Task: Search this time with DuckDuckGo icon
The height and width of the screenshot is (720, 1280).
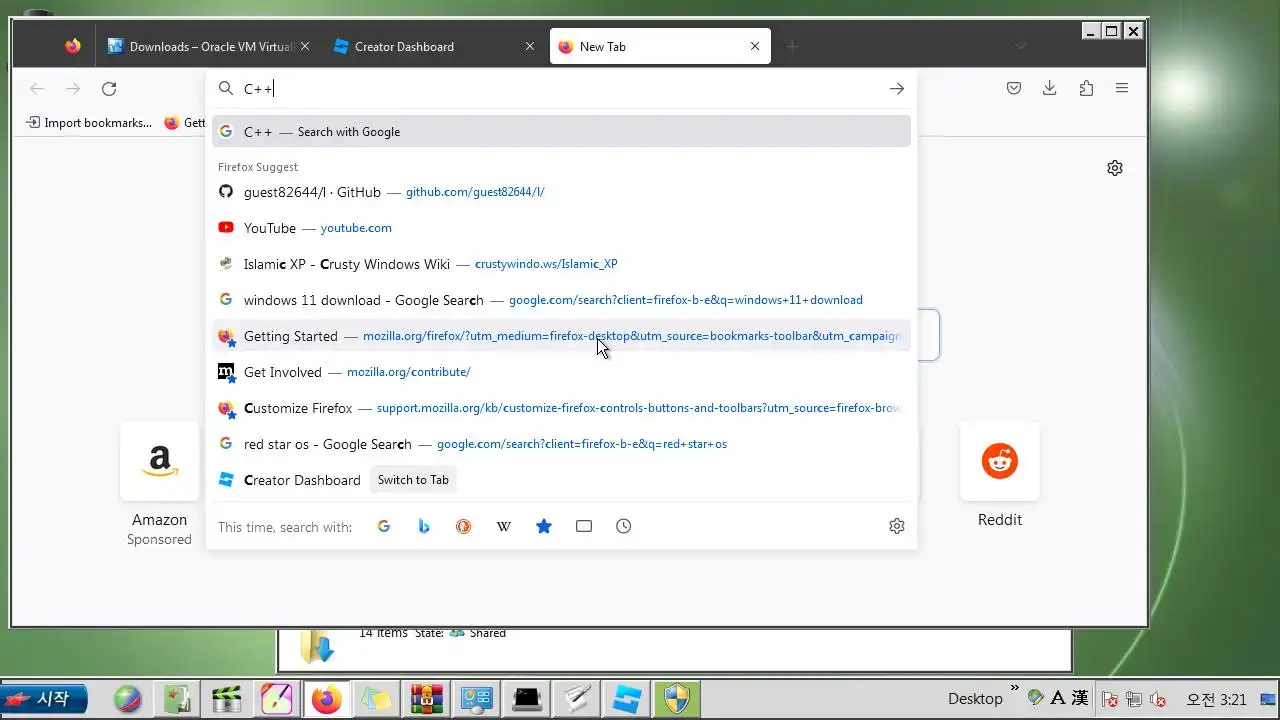Action: tap(464, 526)
